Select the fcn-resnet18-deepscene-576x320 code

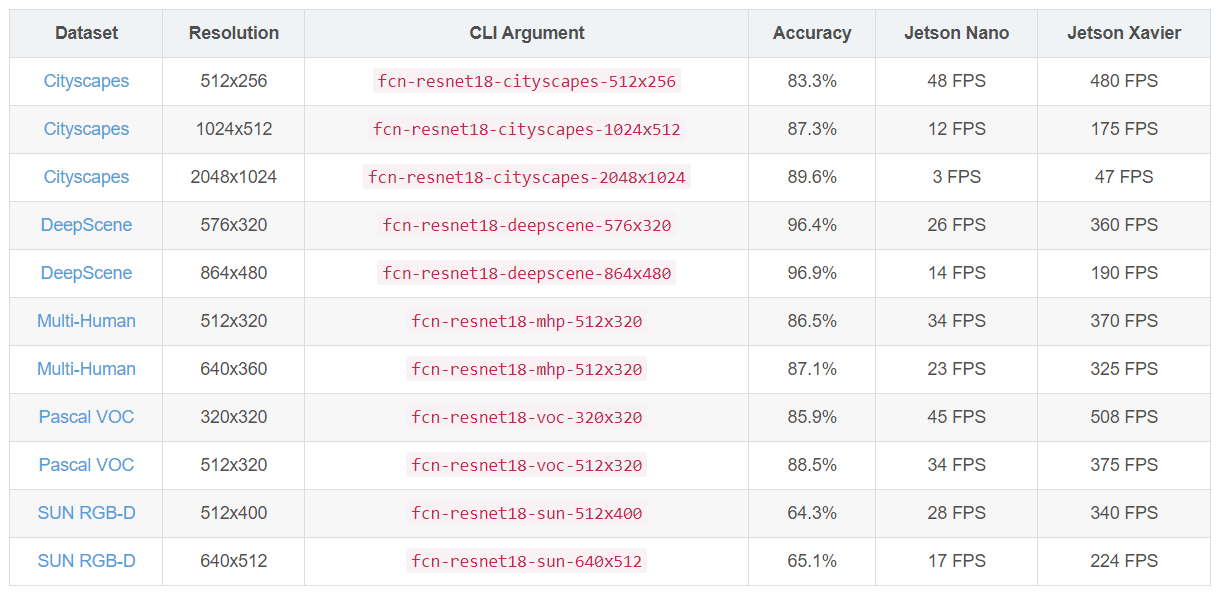tap(527, 225)
